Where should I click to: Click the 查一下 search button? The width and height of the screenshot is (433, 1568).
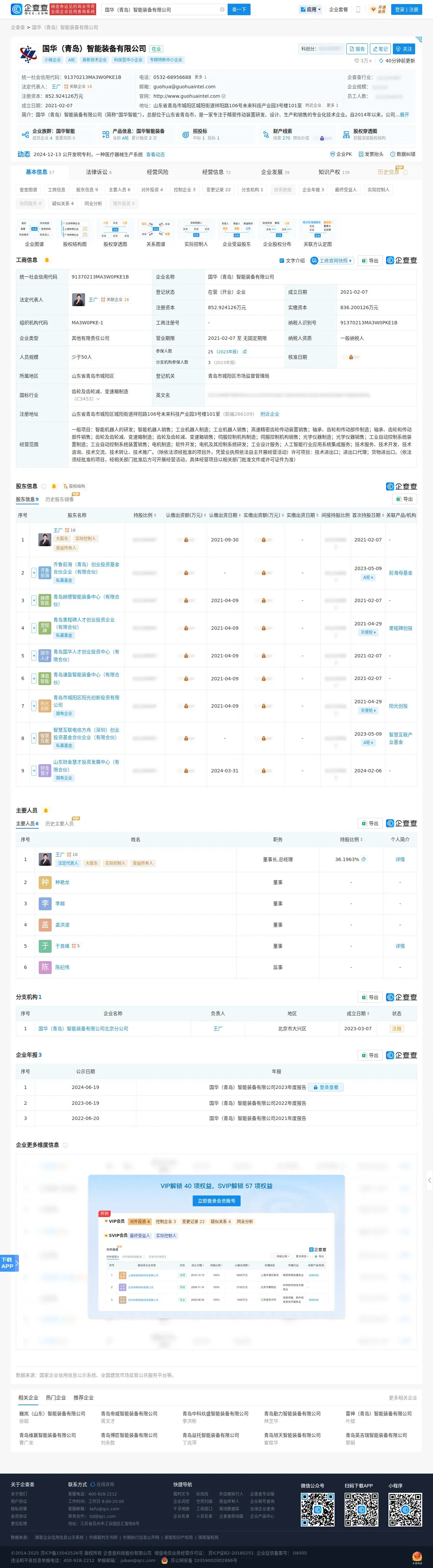(x=239, y=10)
